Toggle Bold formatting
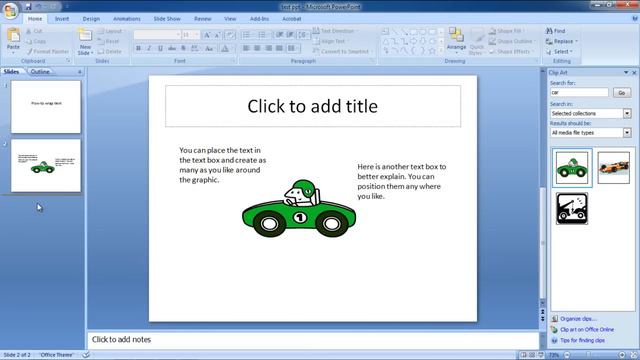Screen dimensions: 640x360 [x=138, y=48]
